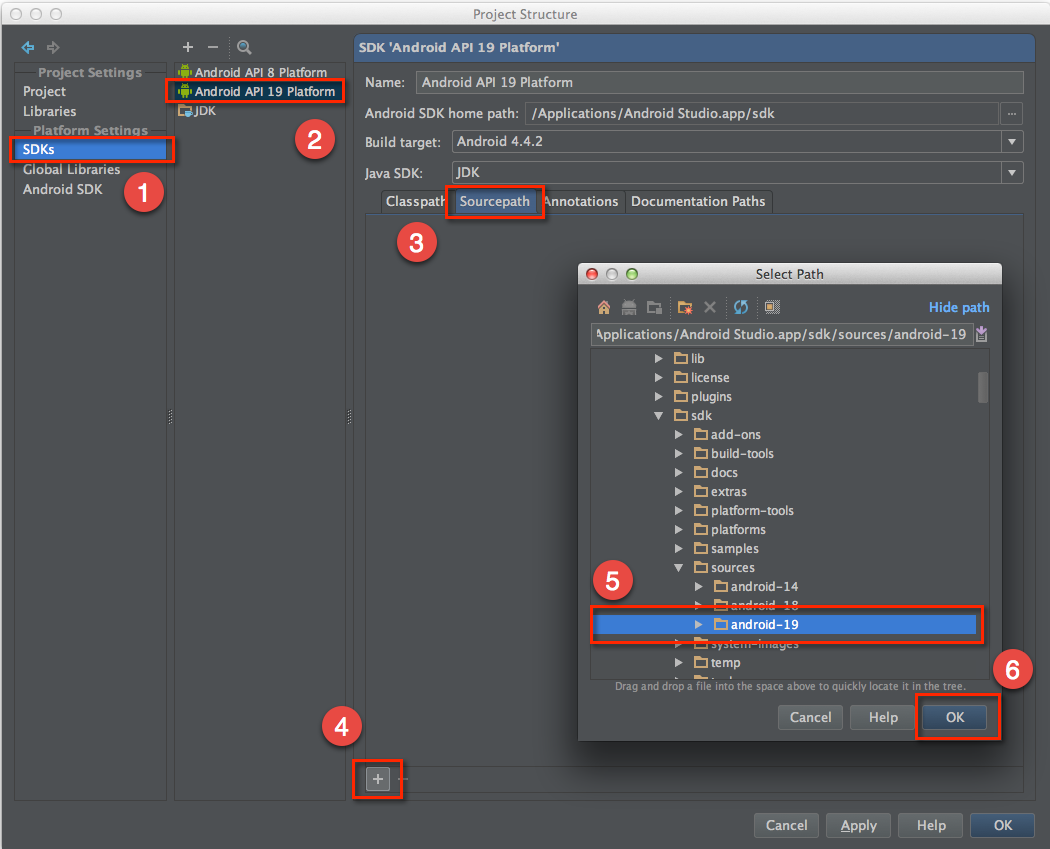Click the Select Path tree scrollbar
This screenshot has height=849, width=1050.
pos(983,387)
